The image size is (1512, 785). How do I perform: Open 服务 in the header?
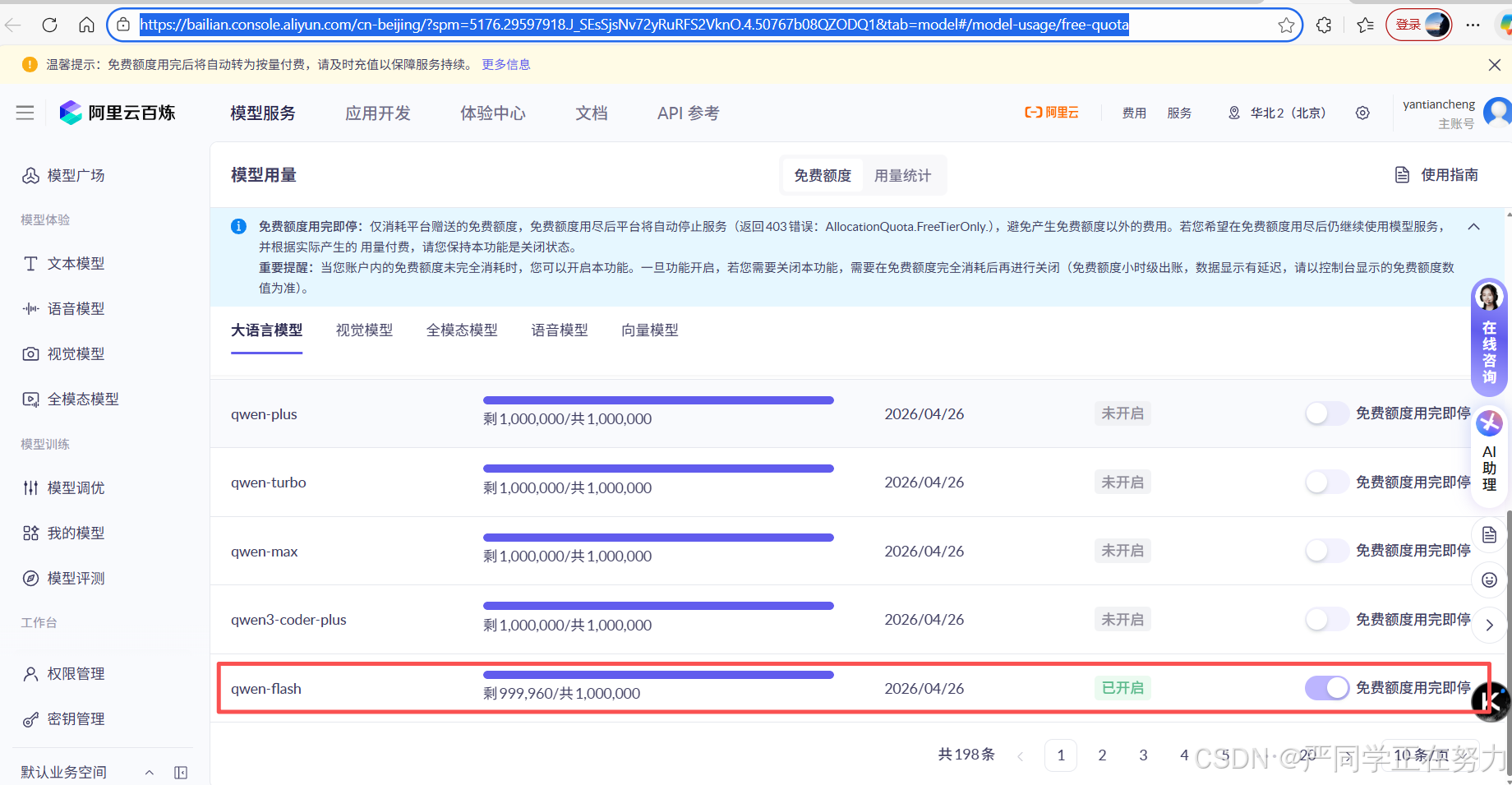pyautogui.click(x=1179, y=113)
